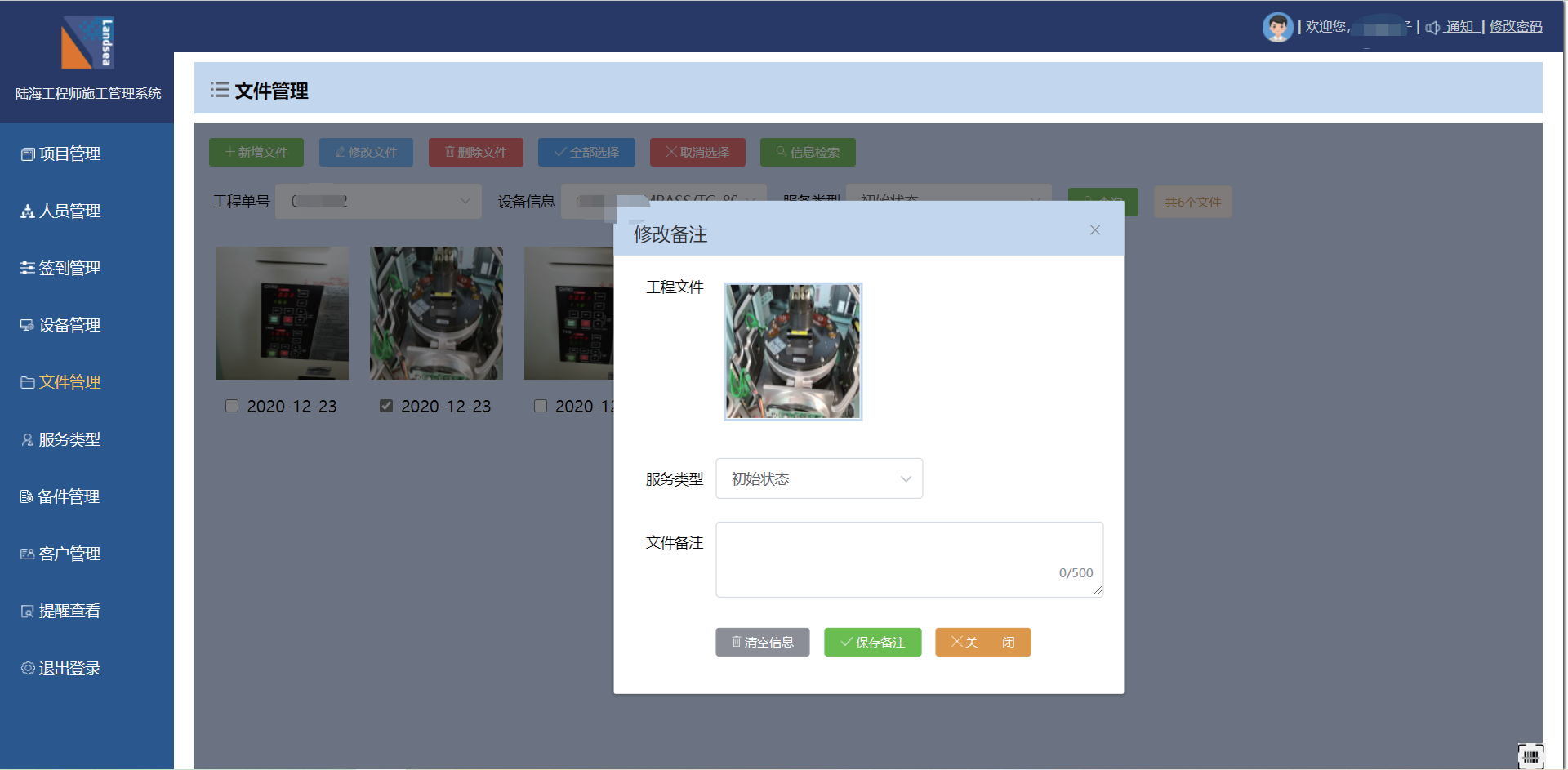Click the barcode icon at bottom right
Image resolution: width=1568 pixels, height=770 pixels.
1530,756
